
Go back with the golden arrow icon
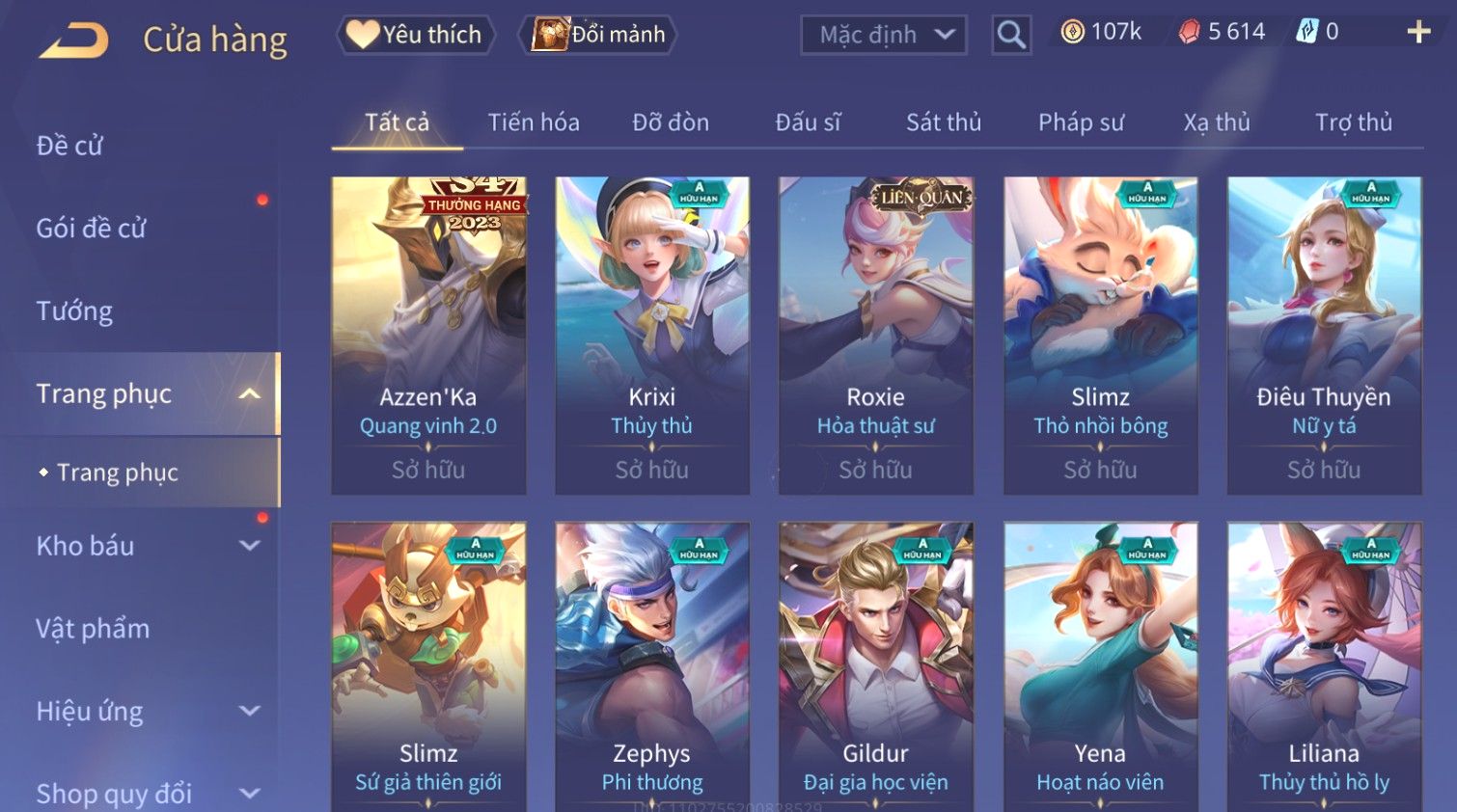[73, 41]
